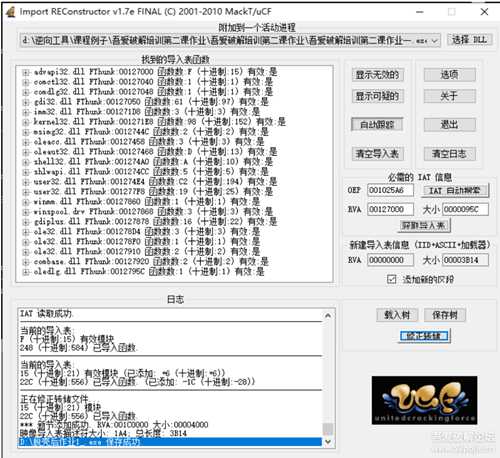Click the 获取导入表 button
500x458 pixels.
point(424,226)
